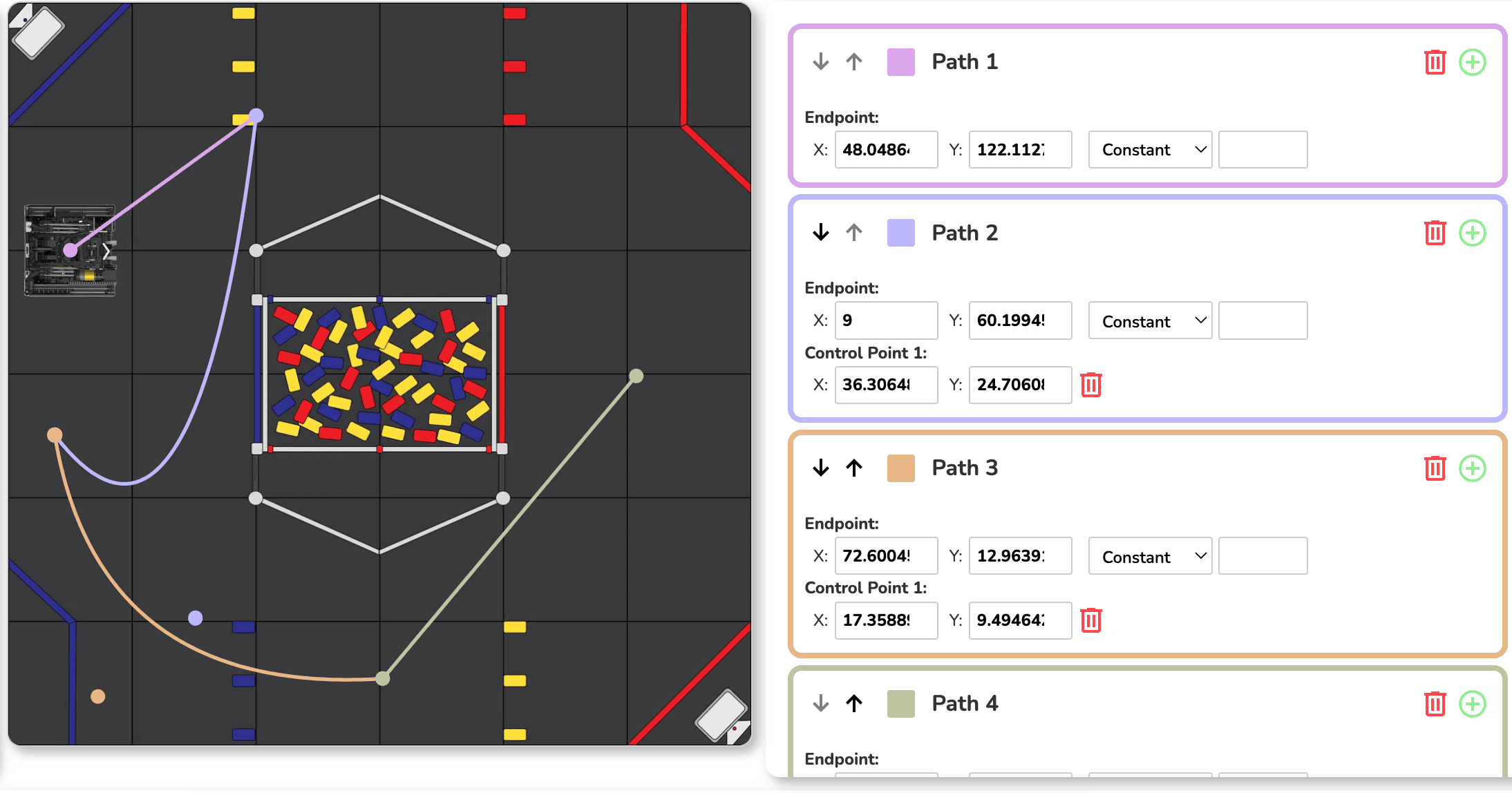Delete Path 2 using trash icon

(x=1435, y=233)
